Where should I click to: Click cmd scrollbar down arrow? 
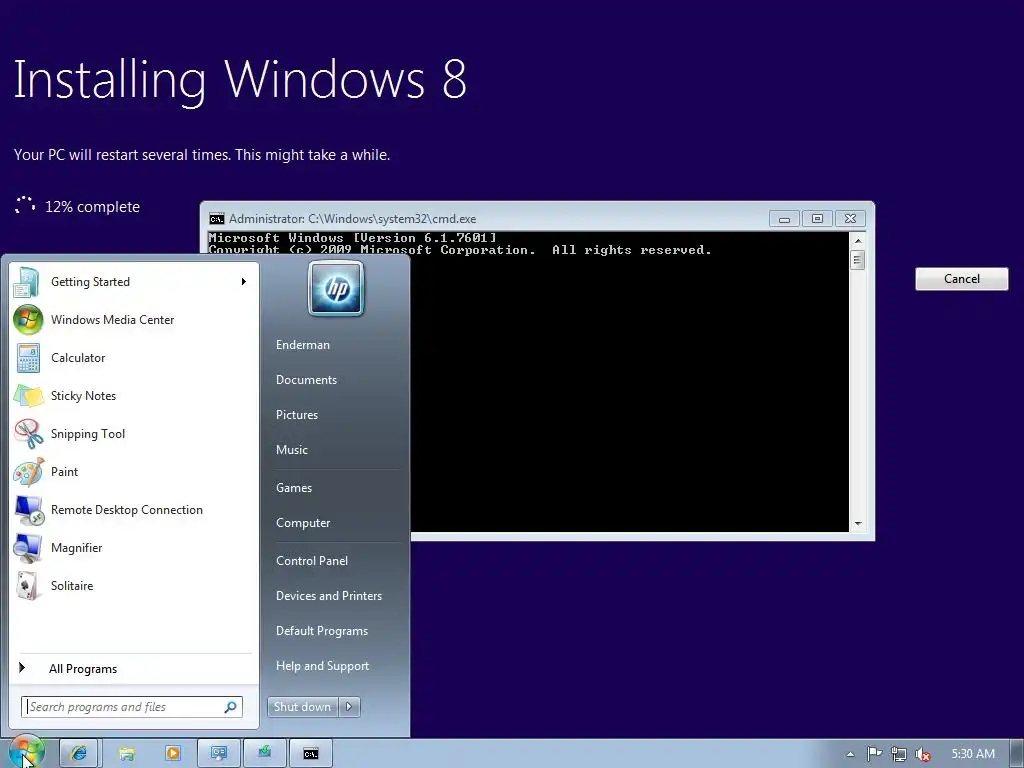coord(858,524)
